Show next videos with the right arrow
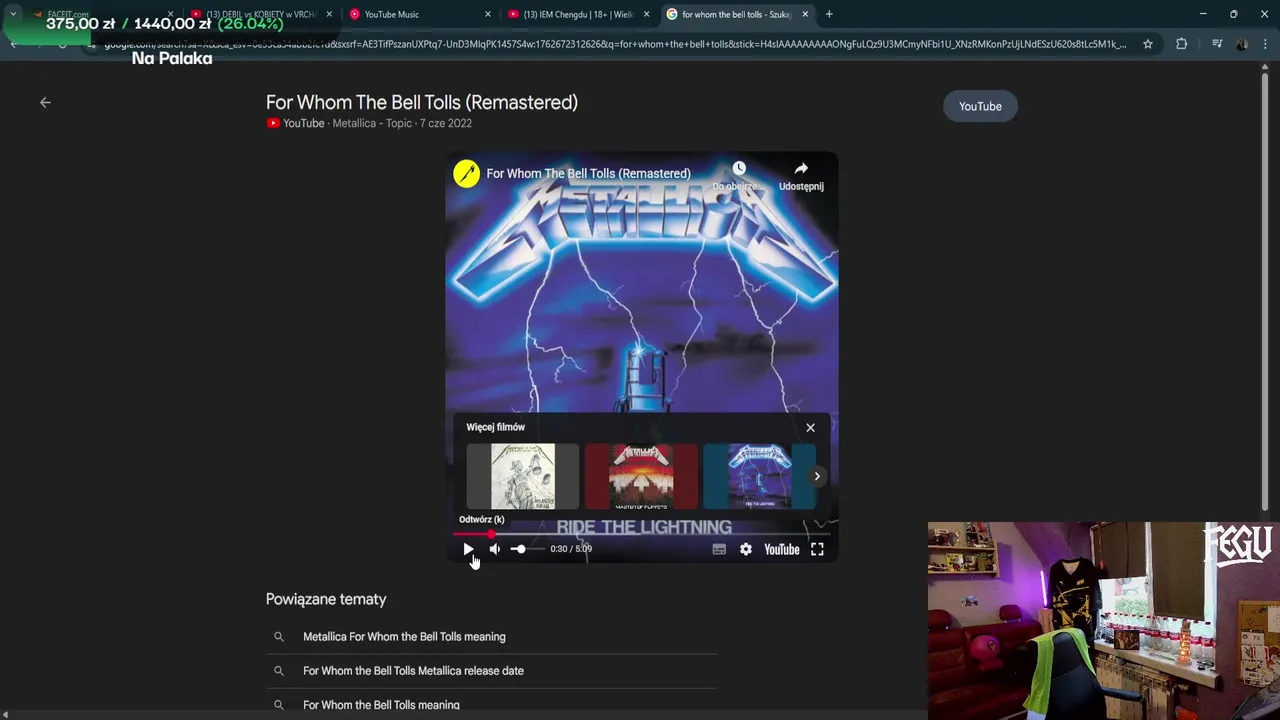The height and width of the screenshot is (720, 1280). pos(817,476)
